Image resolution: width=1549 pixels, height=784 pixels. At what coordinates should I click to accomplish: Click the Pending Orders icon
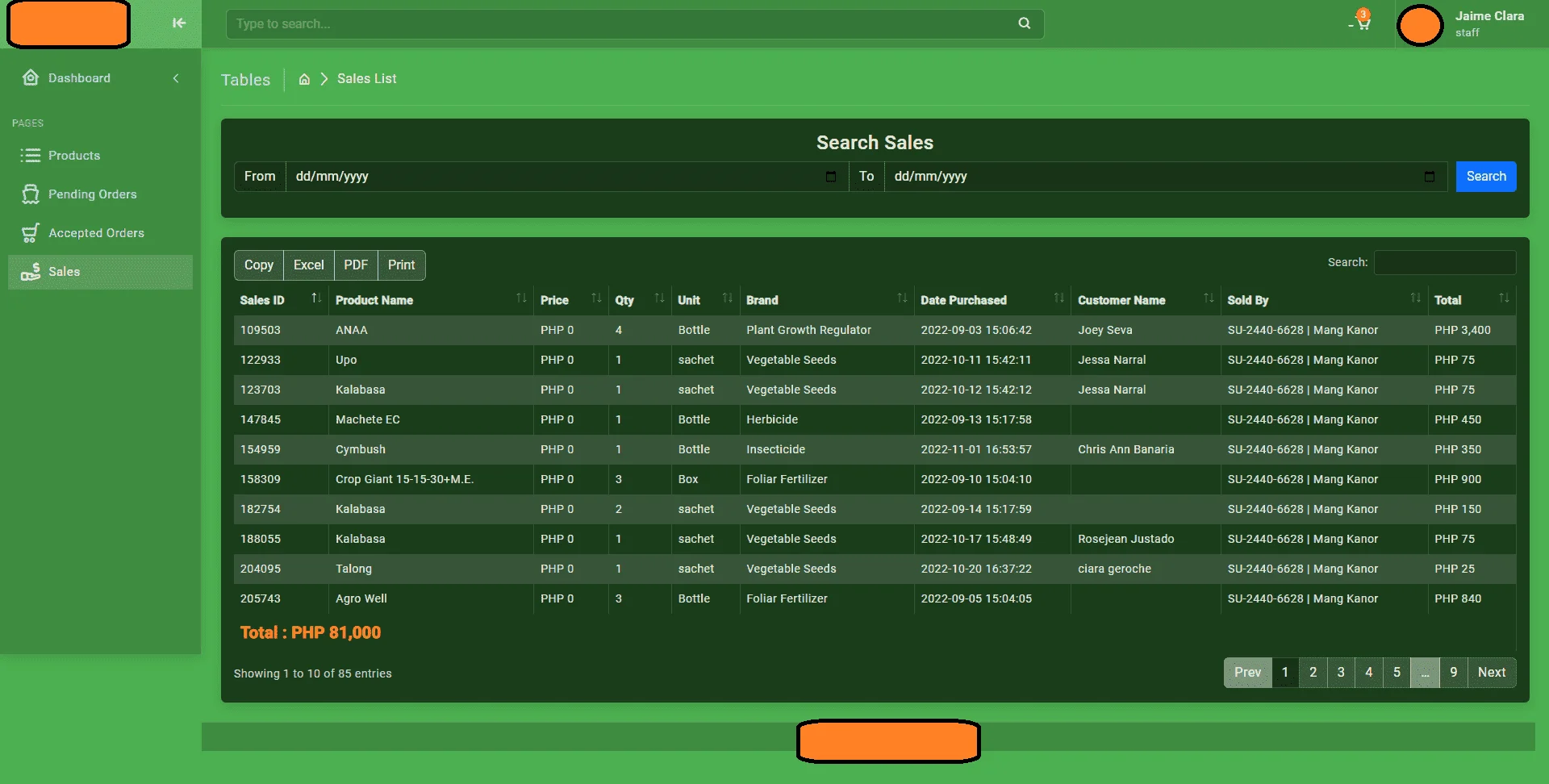[x=31, y=194]
